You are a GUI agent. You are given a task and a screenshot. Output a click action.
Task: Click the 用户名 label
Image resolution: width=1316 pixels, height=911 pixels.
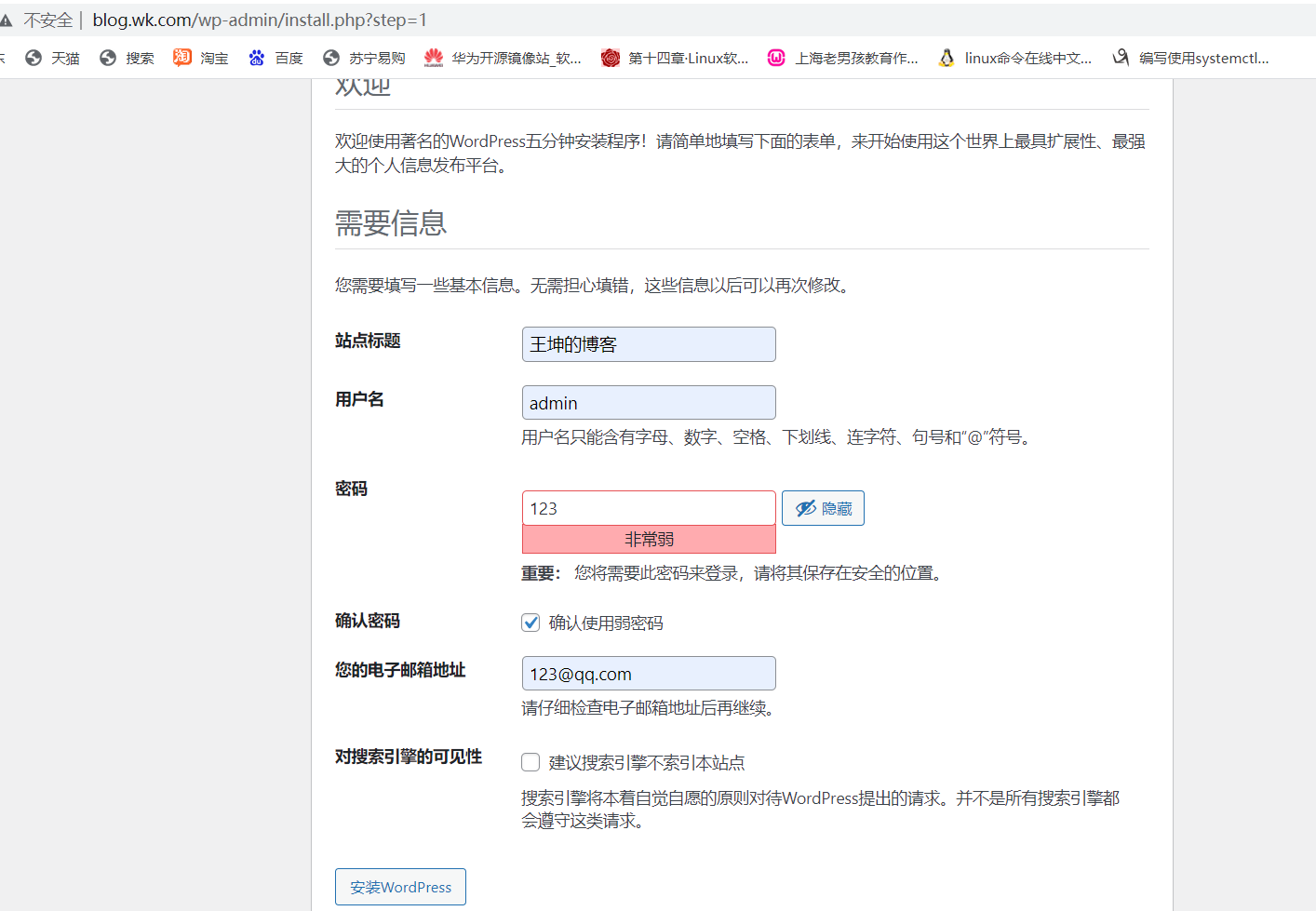coord(359,399)
